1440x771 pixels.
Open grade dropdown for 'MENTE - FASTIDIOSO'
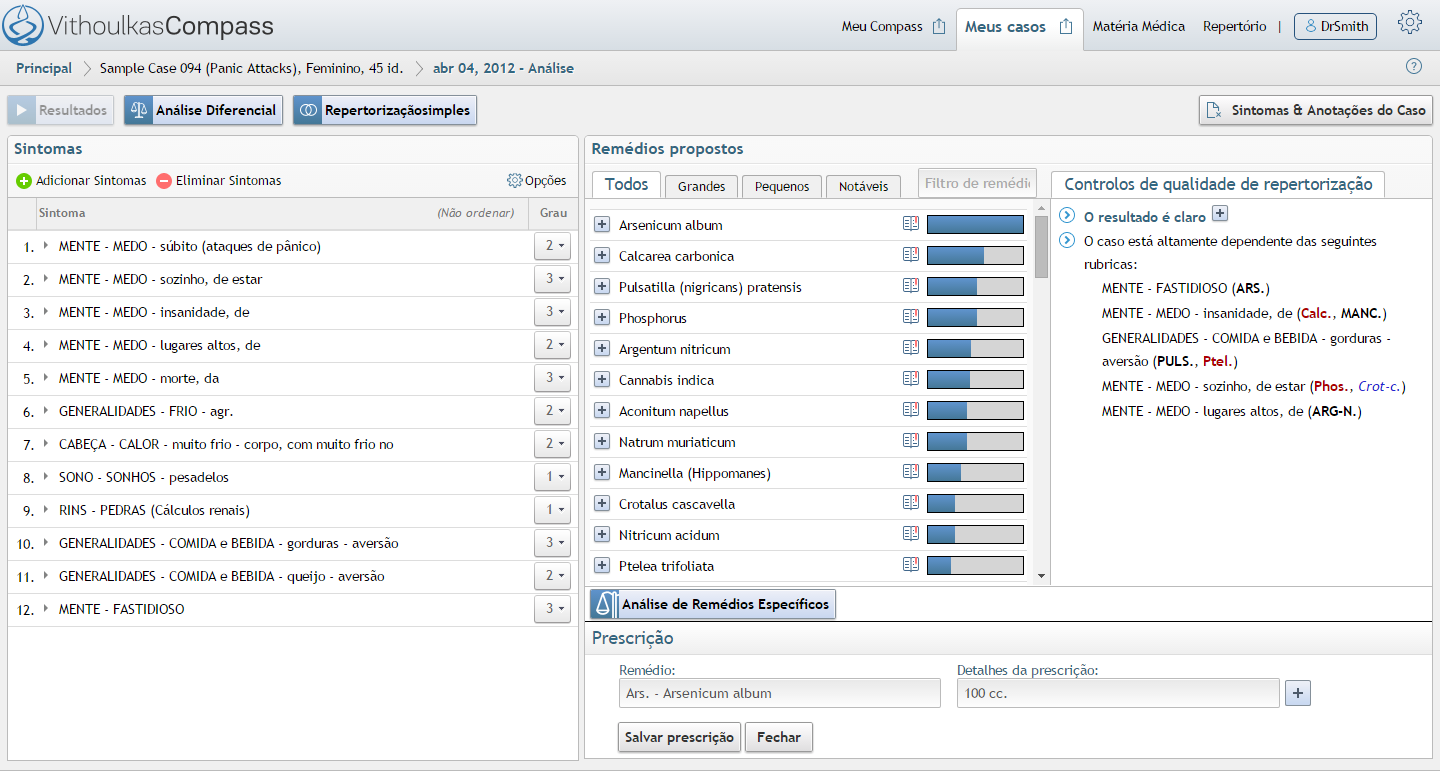coord(552,609)
